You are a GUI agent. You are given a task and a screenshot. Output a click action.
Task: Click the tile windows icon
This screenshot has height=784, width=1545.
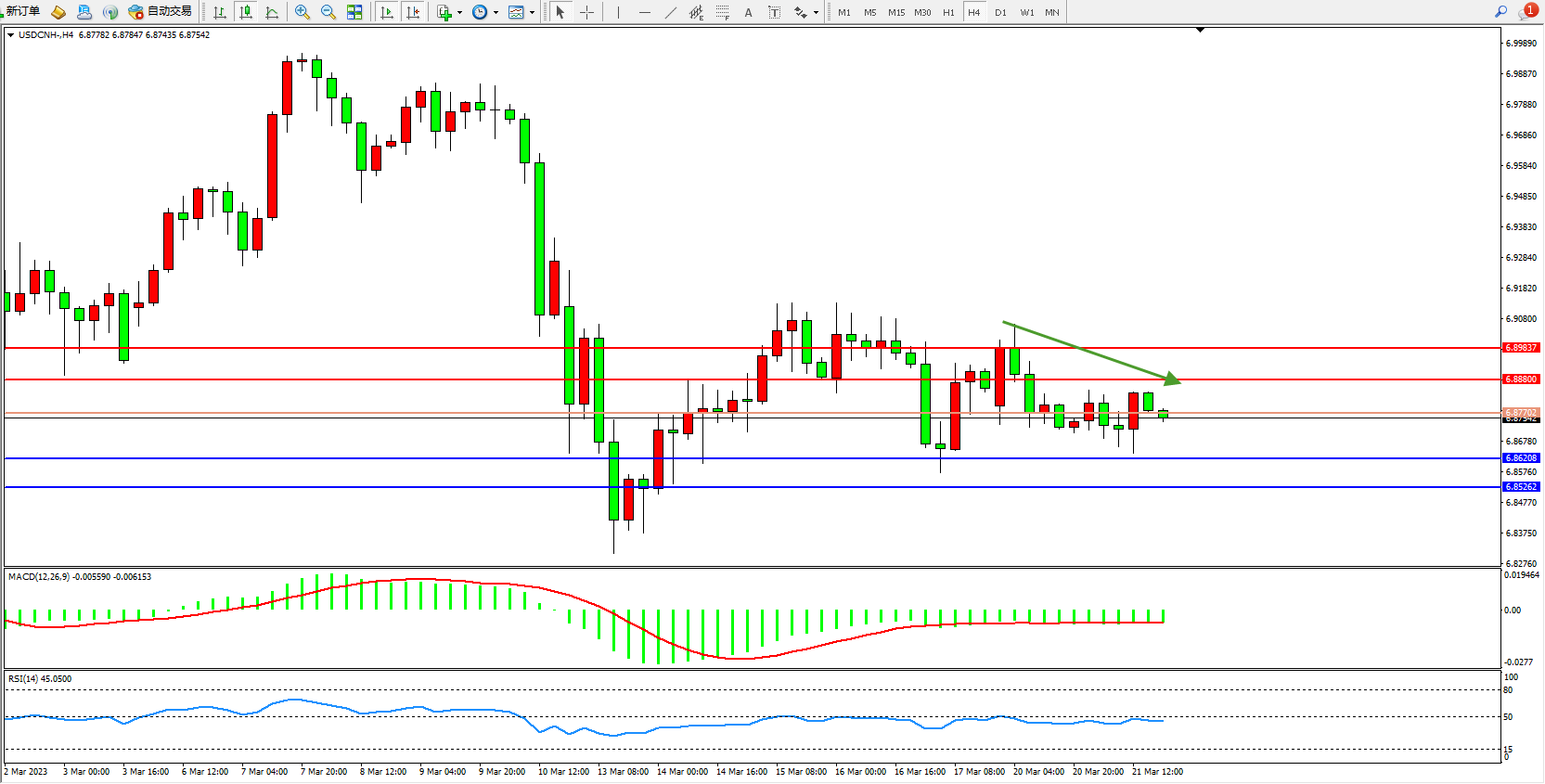[x=354, y=12]
